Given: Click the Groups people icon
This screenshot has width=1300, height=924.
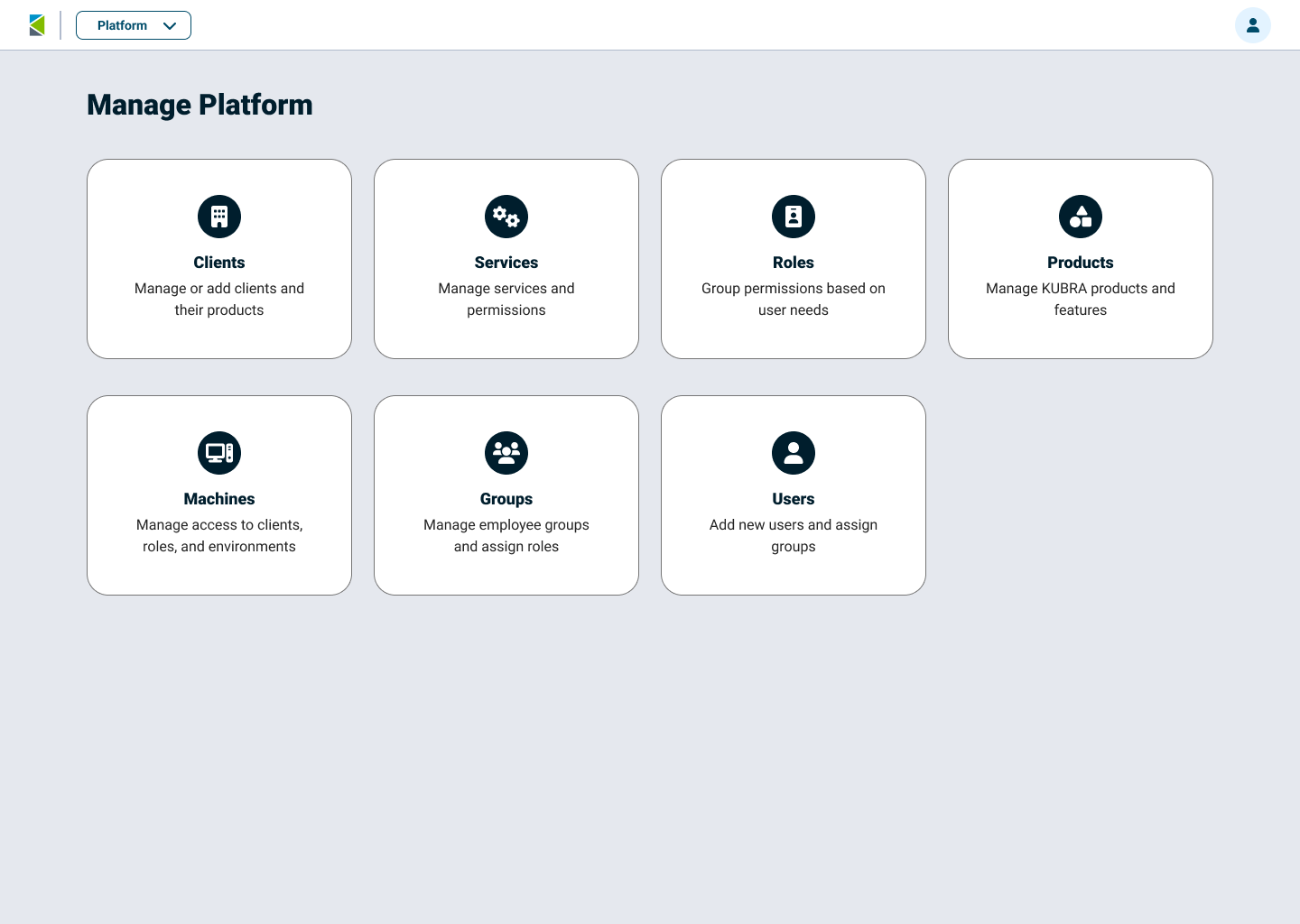Looking at the screenshot, I should [506, 453].
